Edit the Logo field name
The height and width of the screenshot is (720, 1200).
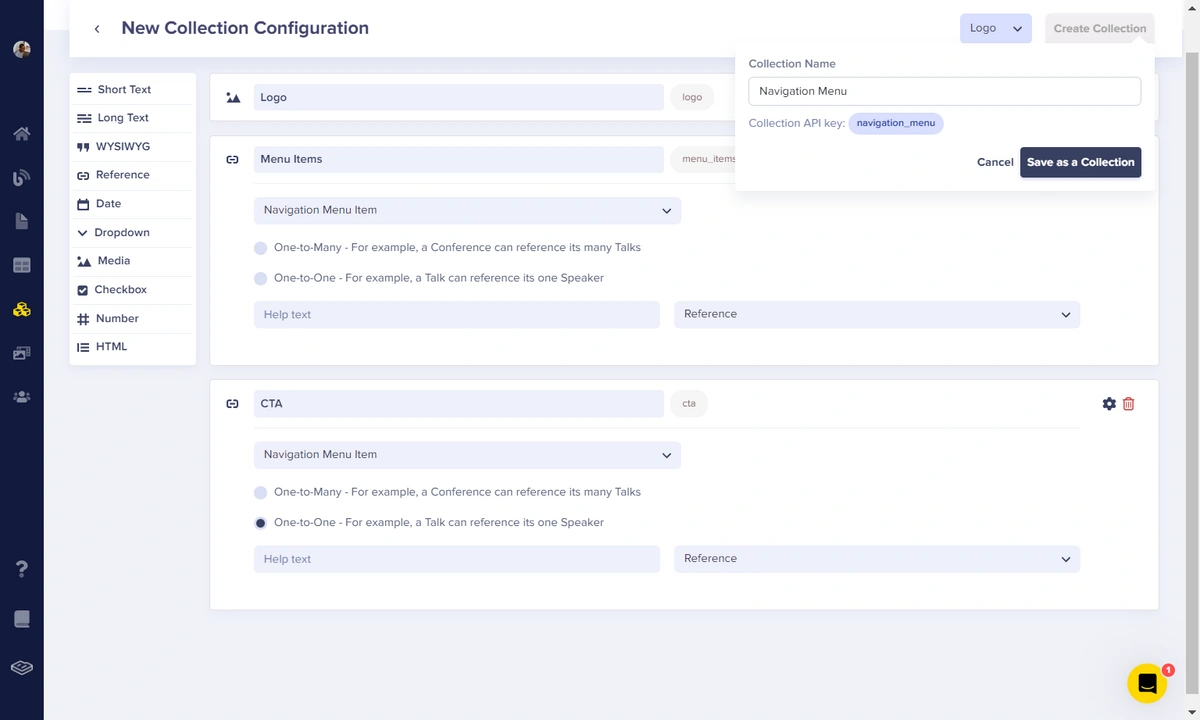pyautogui.click(x=458, y=98)
